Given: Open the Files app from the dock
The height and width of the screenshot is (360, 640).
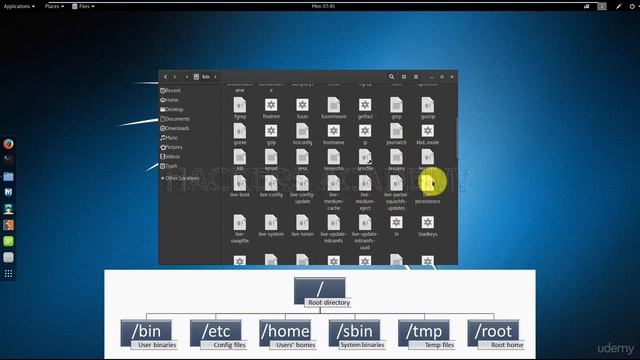Looking at the screenshot, I should coord(8,176).
